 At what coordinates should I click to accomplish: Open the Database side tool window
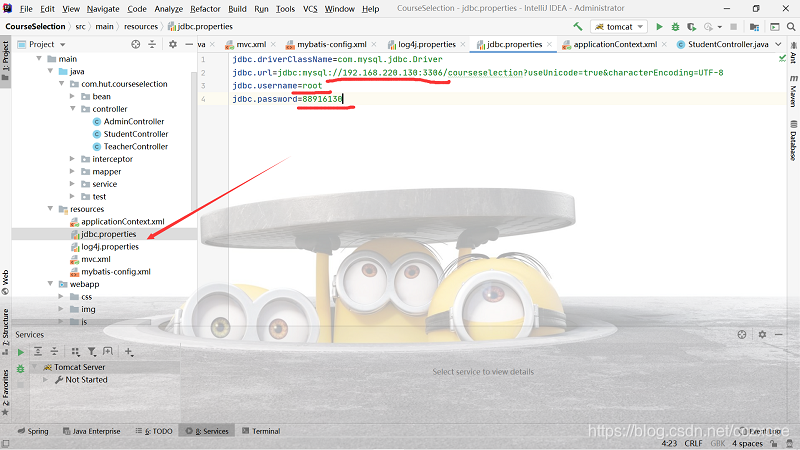[x=793, y=140]
